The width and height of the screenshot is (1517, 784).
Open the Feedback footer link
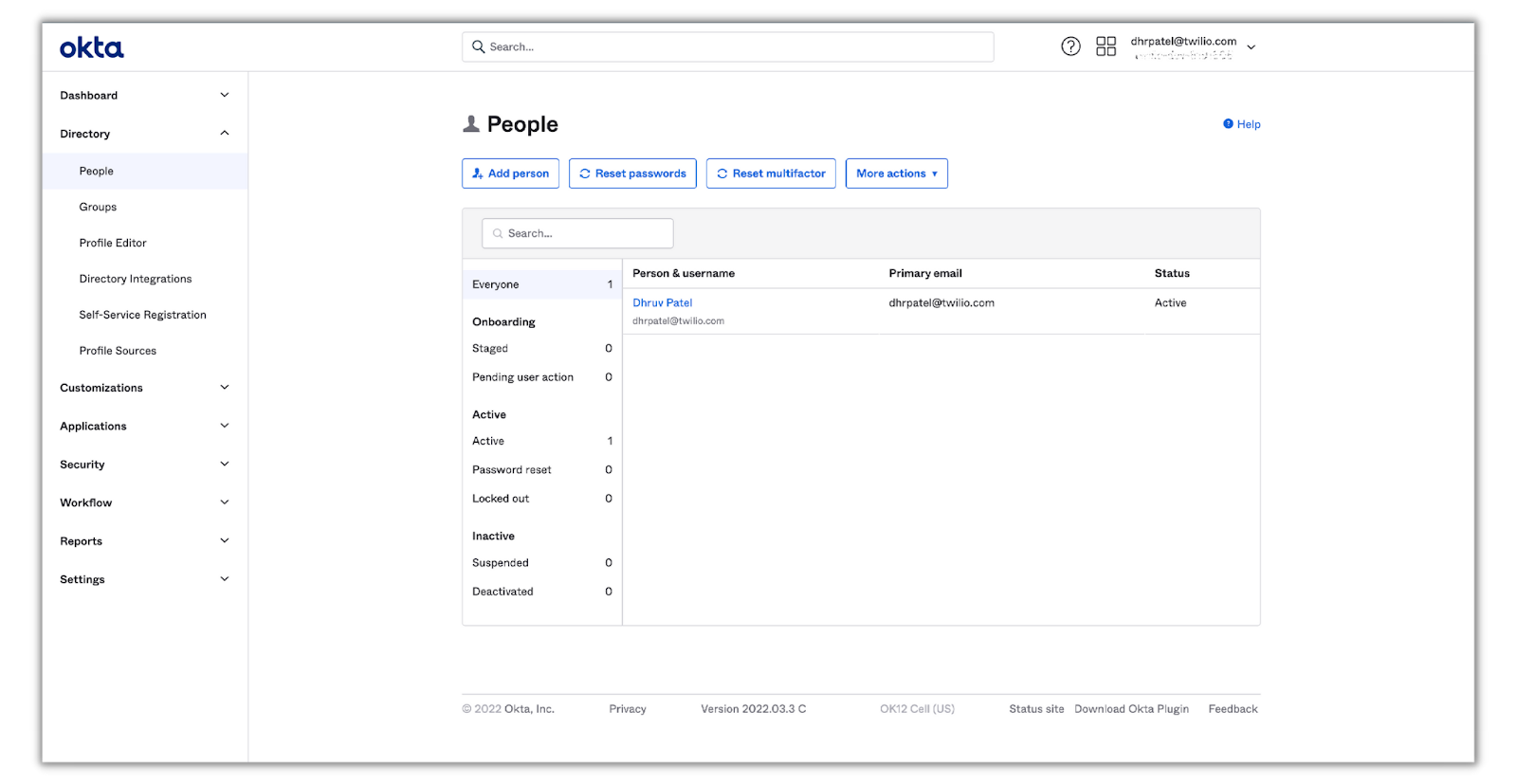point(1233,709)
